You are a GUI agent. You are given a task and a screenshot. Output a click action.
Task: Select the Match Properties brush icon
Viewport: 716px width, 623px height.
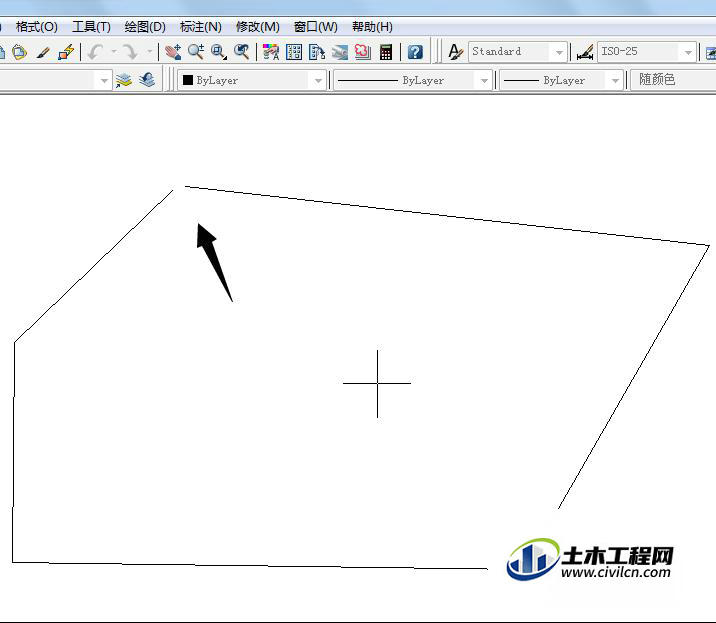click(x=43, y=52)
